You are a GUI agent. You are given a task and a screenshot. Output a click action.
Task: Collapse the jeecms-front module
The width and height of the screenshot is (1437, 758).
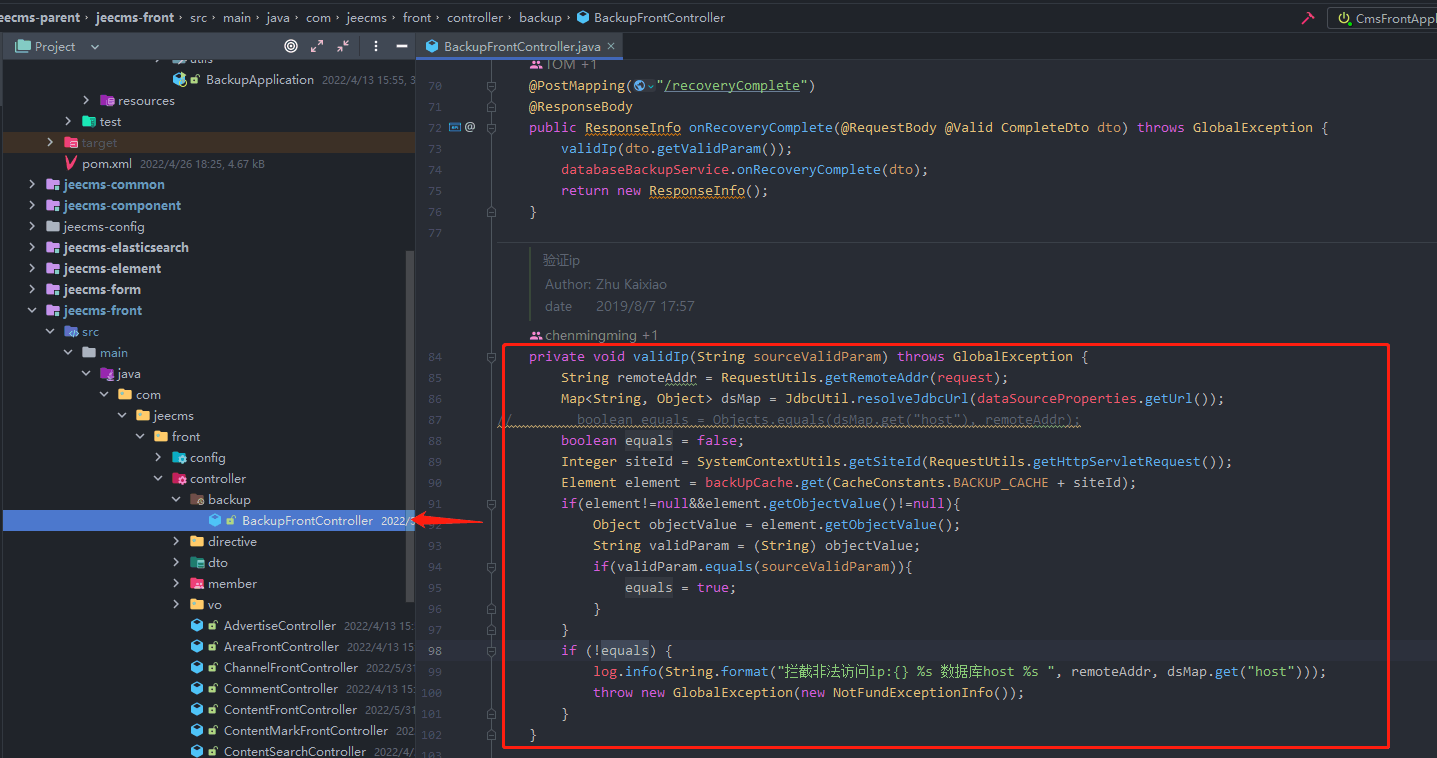[32, 311]
